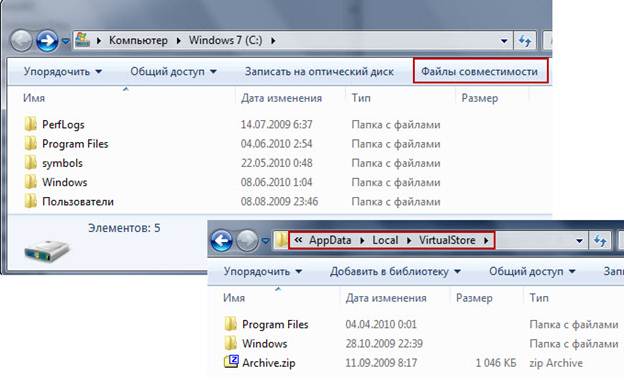The image size is (624, 386).
Task: Click date 08.06.2010 1:04
Action: pyautogui.click(x=277, y=182)
